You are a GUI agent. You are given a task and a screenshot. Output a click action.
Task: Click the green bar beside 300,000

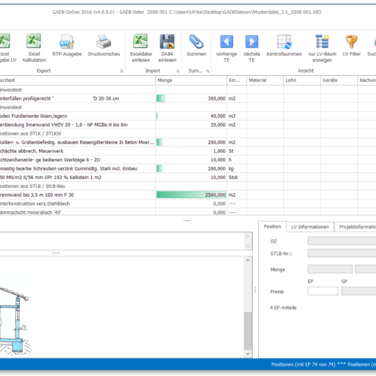pos(161,98)
